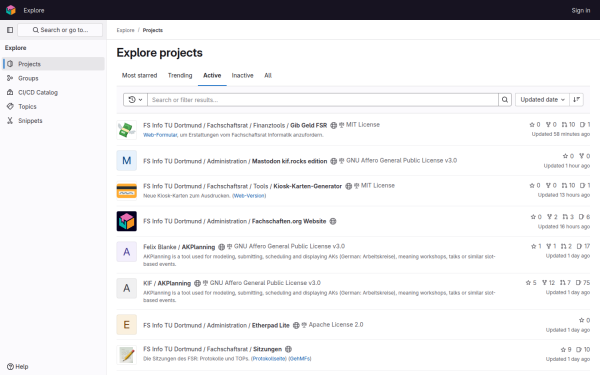This screenshot has height=375, width=600.
Task: Click the forks count of KIF AKPlanning
Action: pyautogui.click(x=548, y=283)
